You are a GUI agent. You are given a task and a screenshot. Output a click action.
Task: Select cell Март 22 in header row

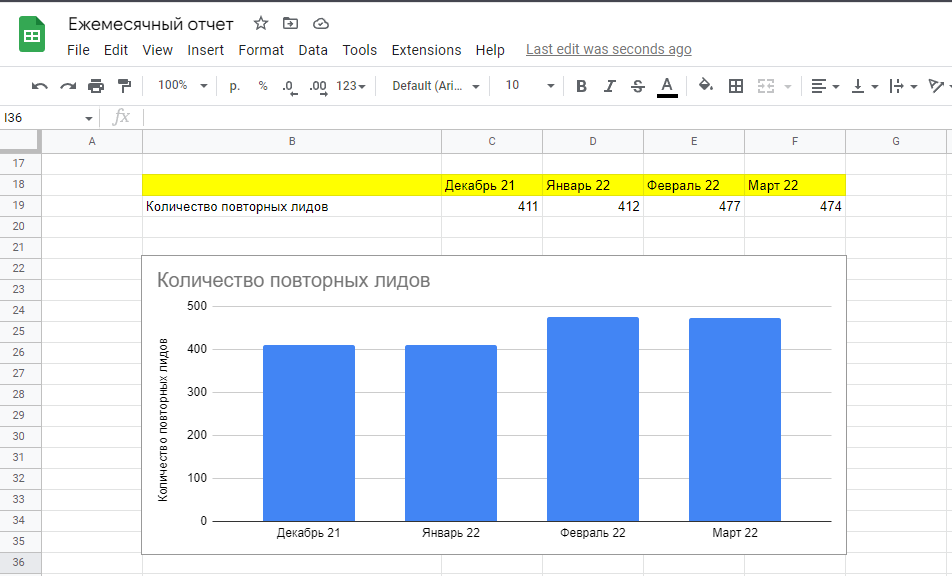(795, 185)
